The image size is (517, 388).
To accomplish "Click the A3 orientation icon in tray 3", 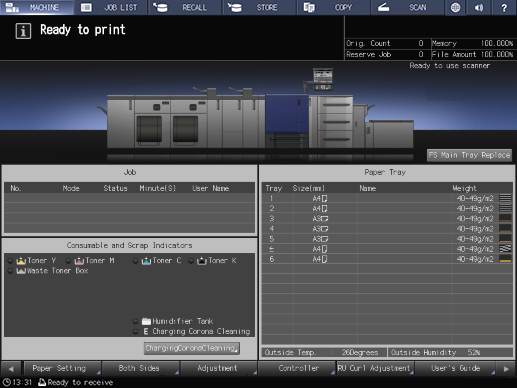I will pyautogui.click(x=325, y=219).
